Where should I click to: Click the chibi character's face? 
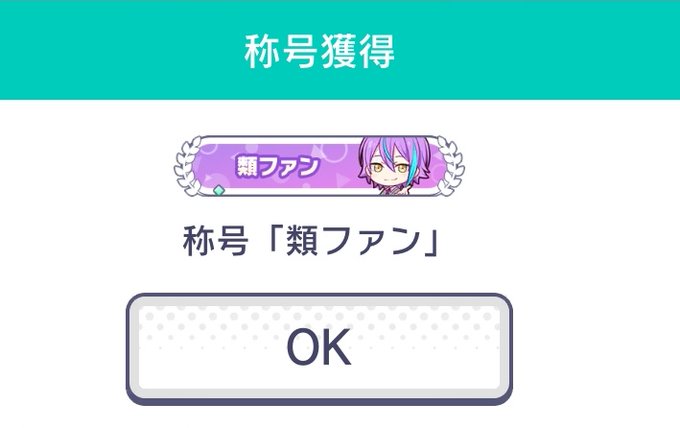point(389,172)
